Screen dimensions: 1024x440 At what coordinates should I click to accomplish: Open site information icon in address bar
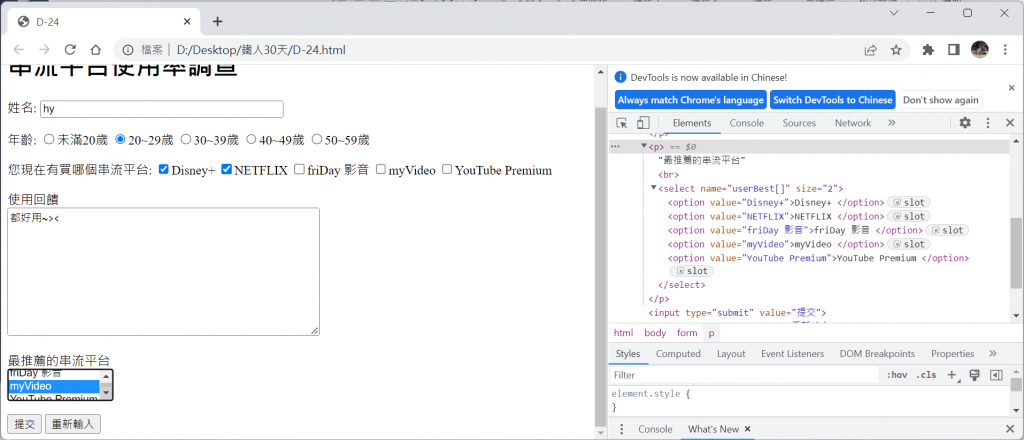[129, 50]
